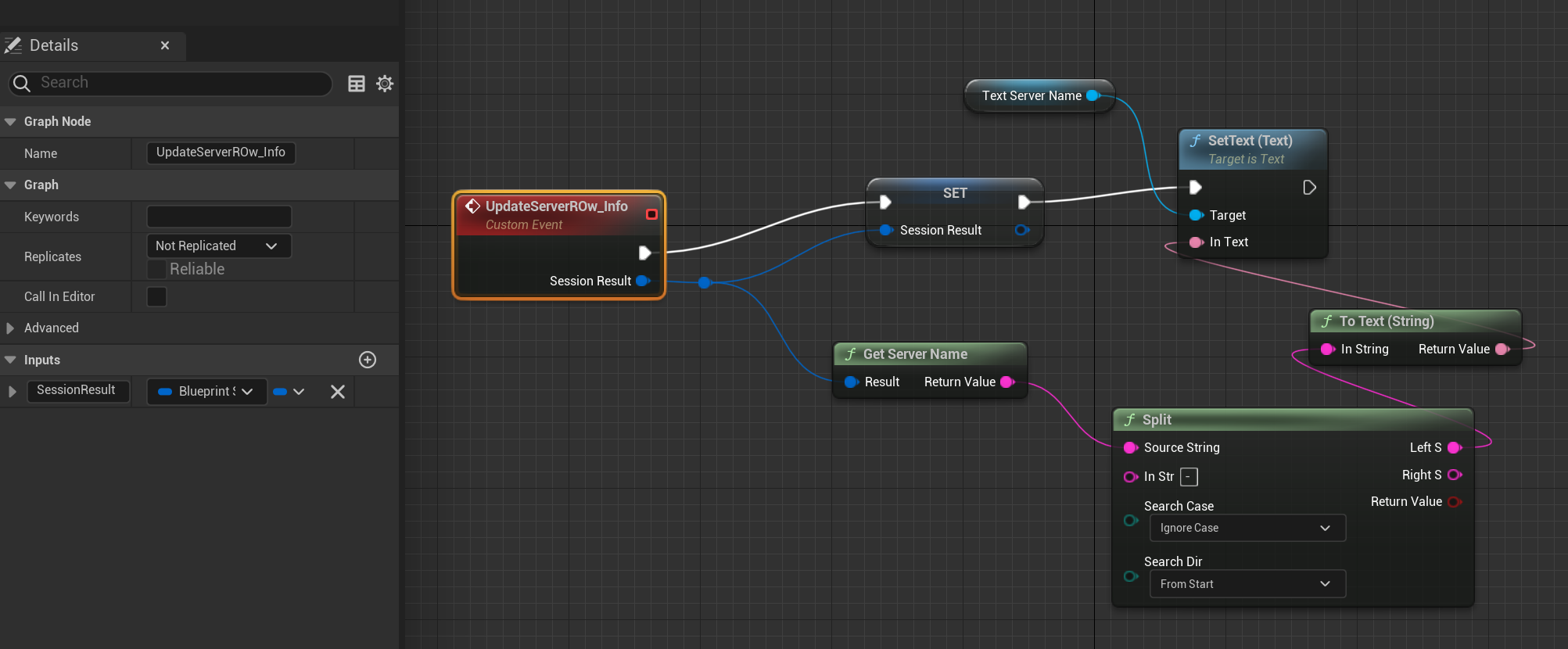This screenshot has width=1568, height=649.
Task: Click the Details panel tab
Action: [x=92, y=45]
